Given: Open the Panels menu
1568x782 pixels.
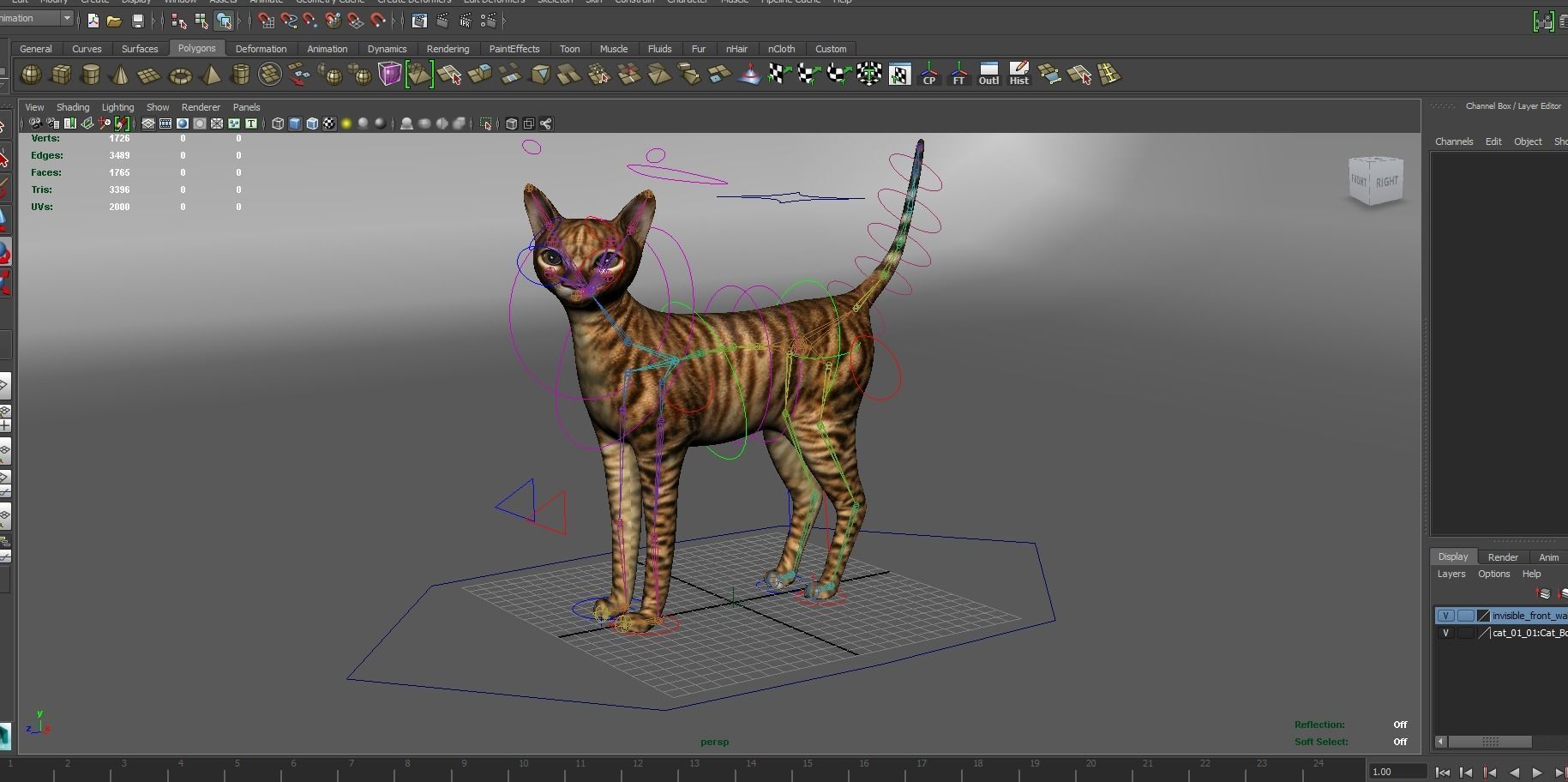Looking at the screenshot, I should (x=246, y=107).
